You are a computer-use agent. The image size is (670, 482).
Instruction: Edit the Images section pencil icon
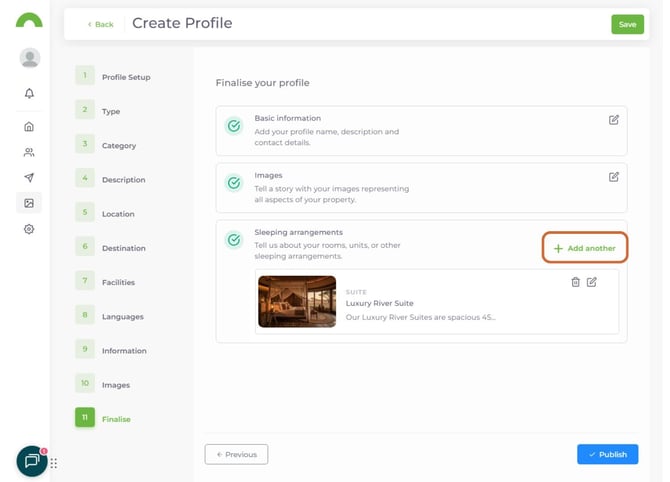point(613,177)
